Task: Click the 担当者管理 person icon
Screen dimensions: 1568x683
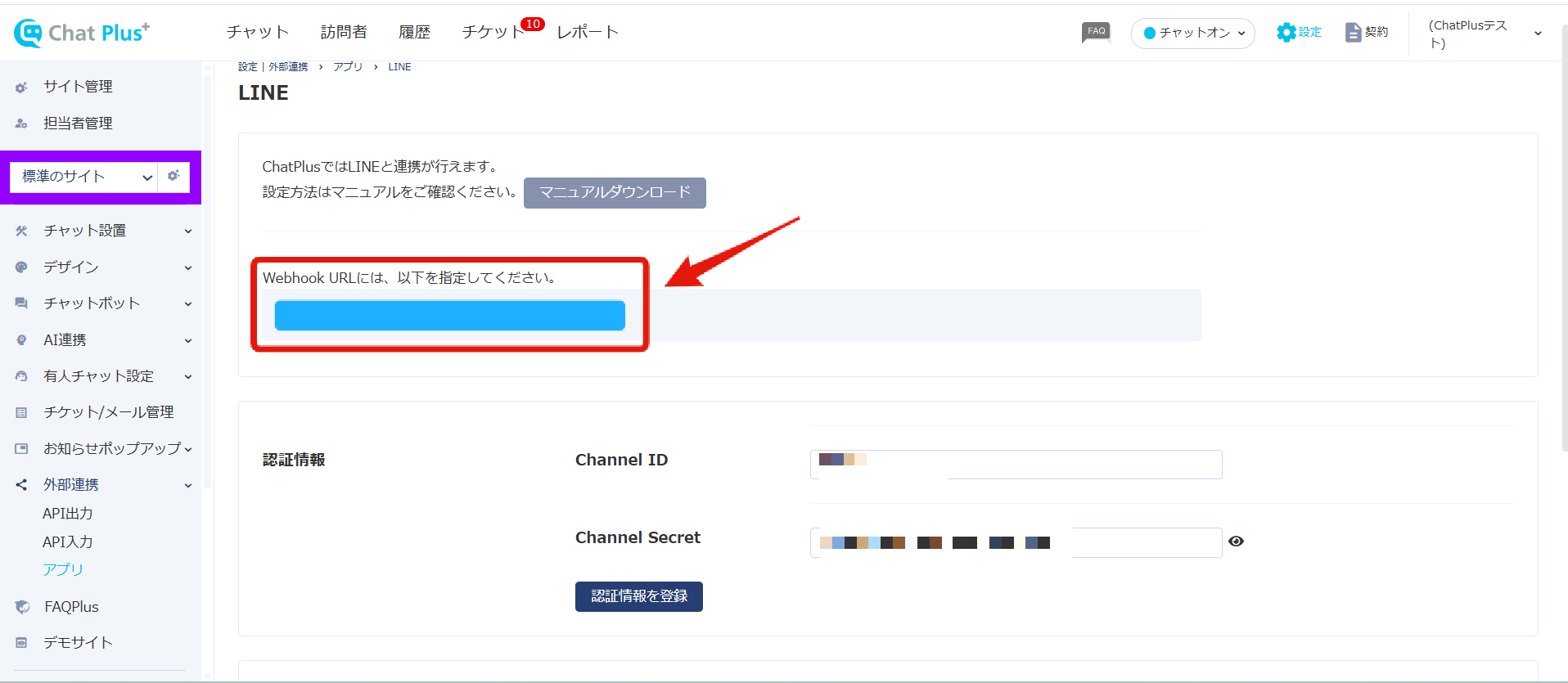Action: pos(21,124)
